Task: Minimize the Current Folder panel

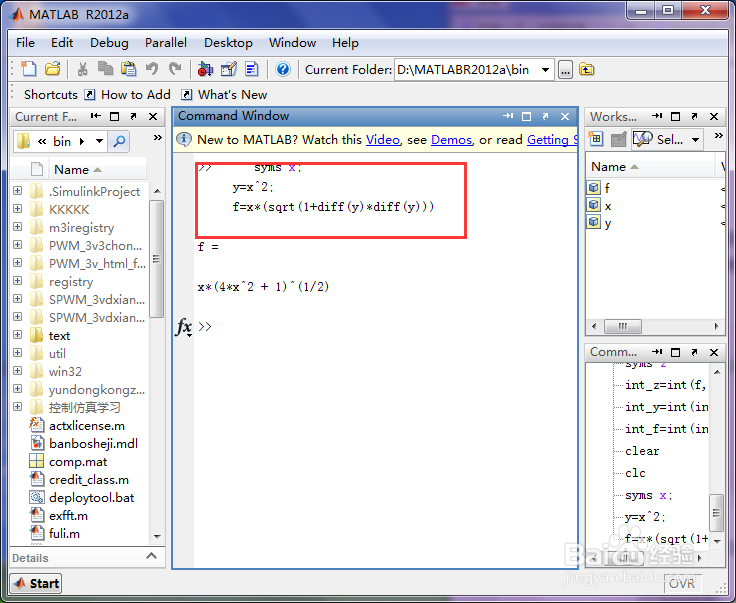Action: coord(96,116)
